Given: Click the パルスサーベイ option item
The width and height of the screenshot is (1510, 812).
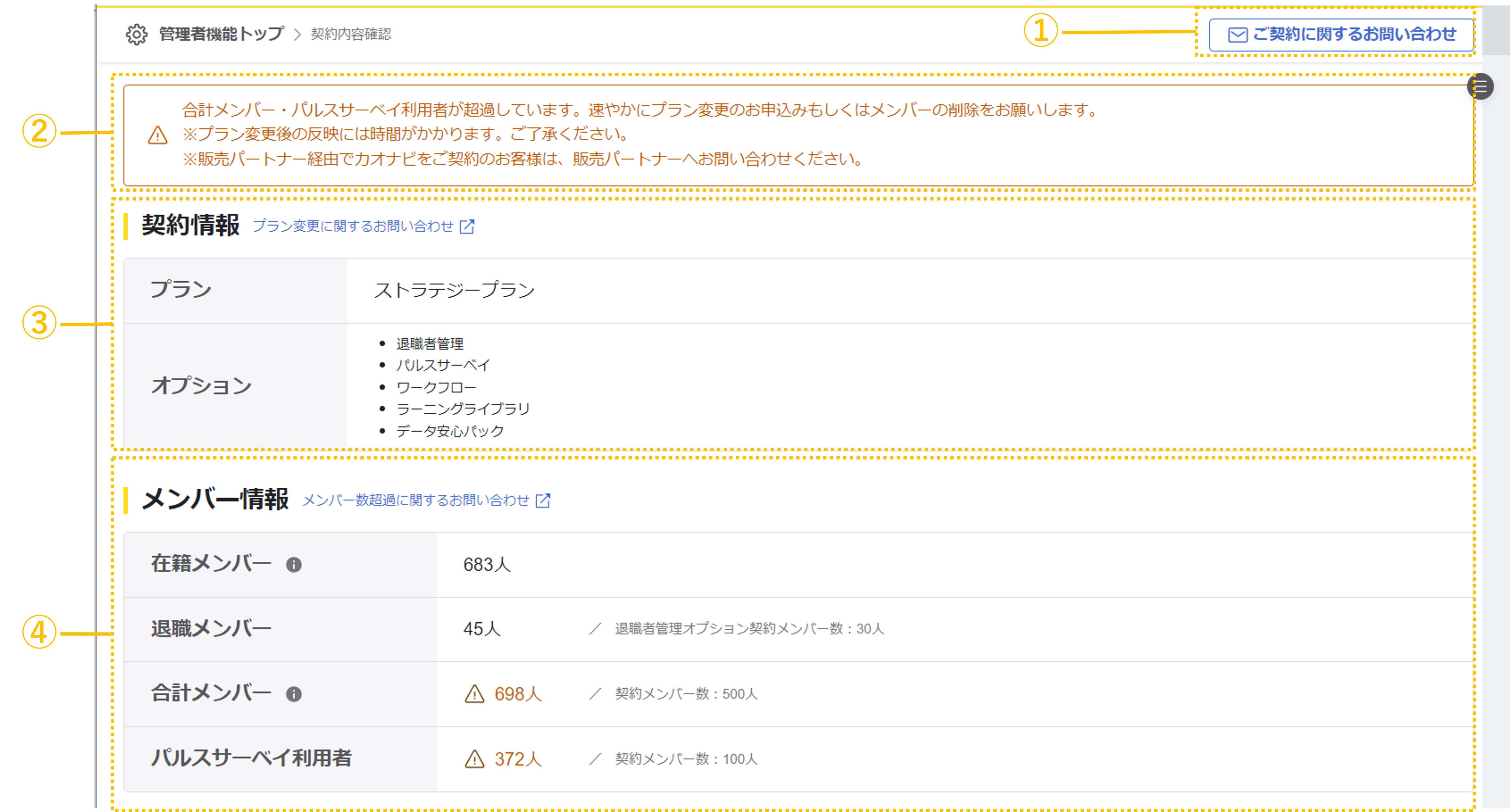Looking at the screenshot, I should tap(443, 365).
